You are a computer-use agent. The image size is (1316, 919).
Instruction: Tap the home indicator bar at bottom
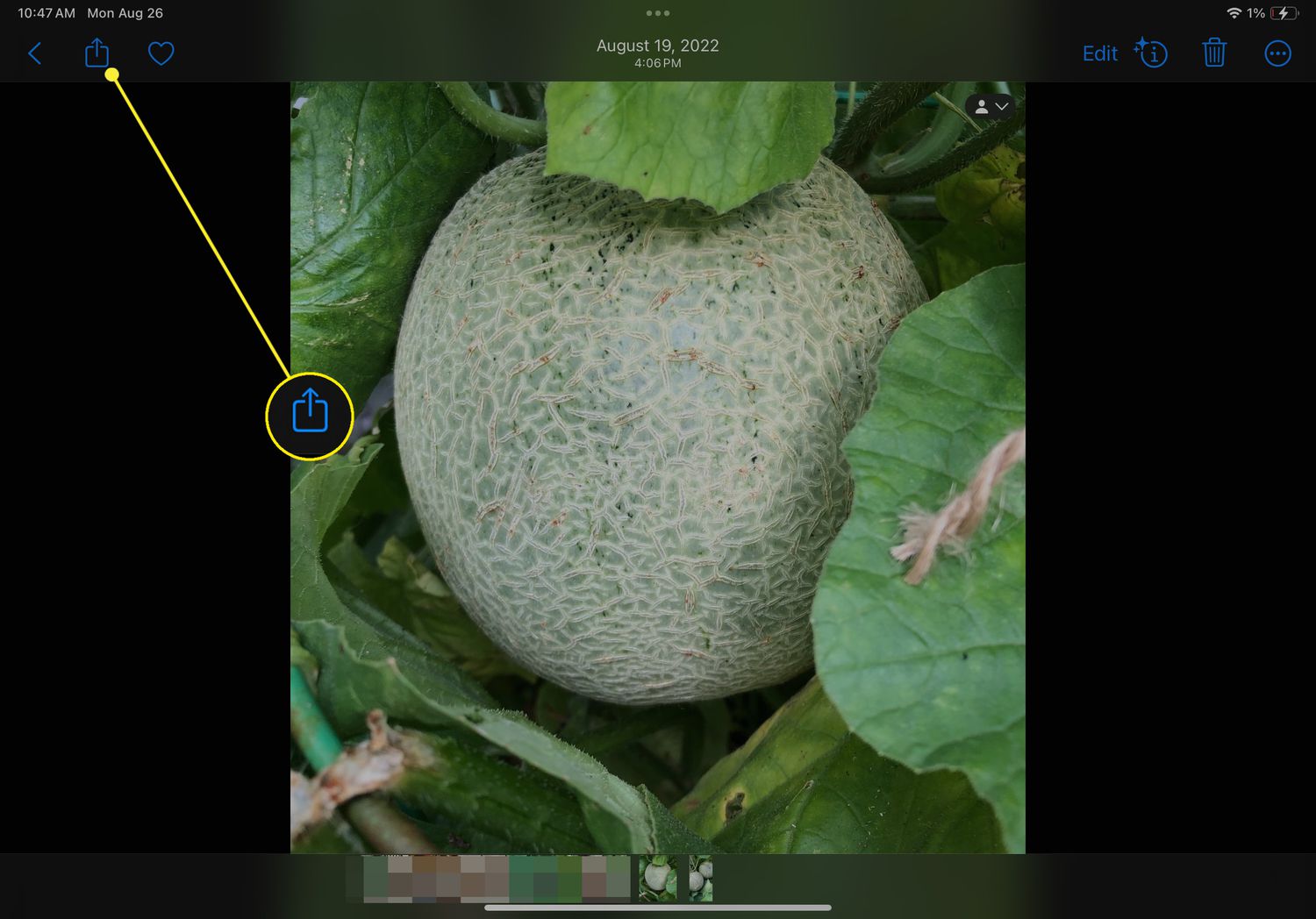[657, 908]
